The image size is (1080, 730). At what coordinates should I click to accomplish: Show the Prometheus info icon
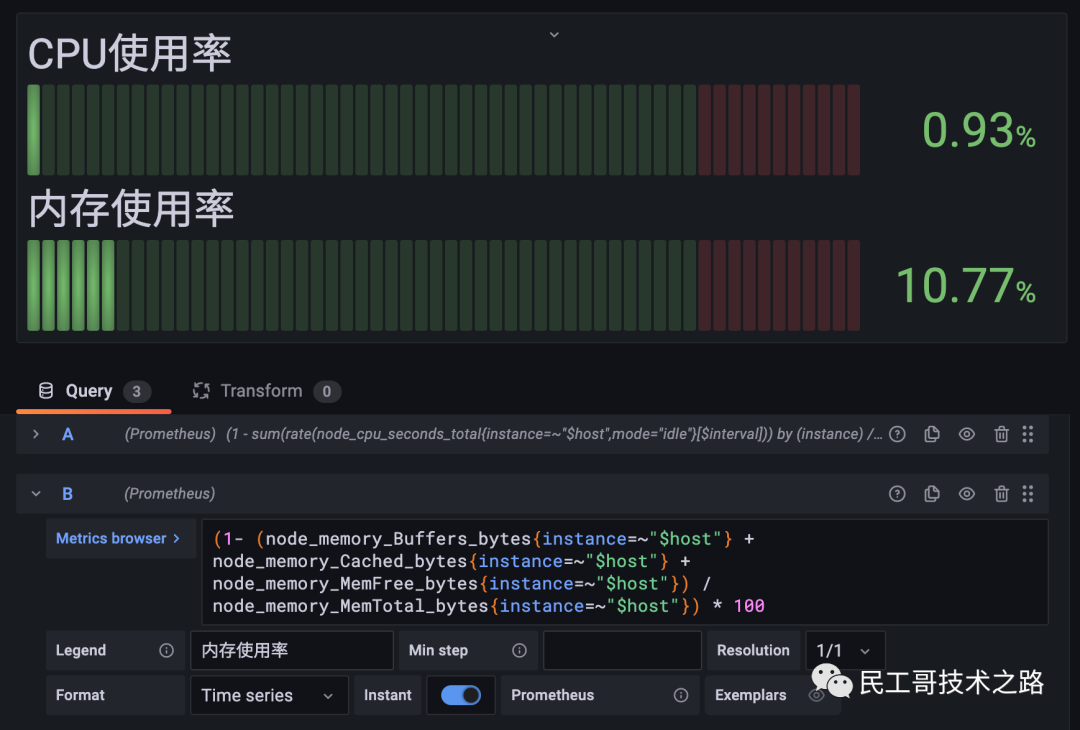click(681, 695)
